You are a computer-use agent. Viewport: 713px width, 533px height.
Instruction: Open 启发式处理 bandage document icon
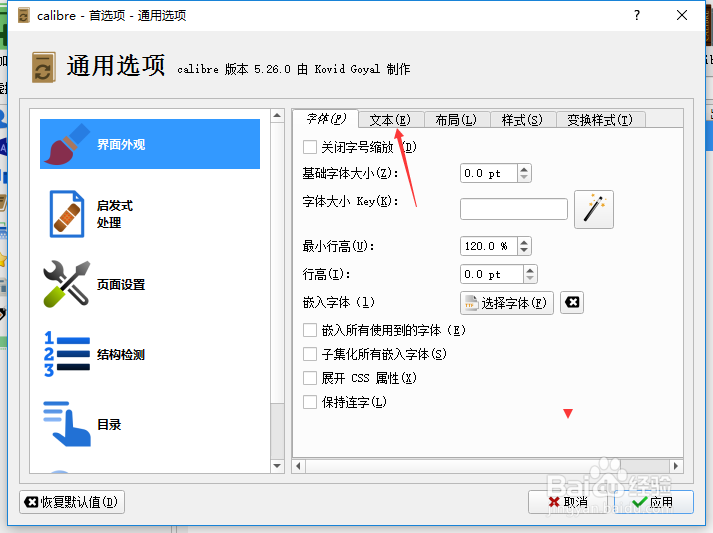(x=67, y=214)
